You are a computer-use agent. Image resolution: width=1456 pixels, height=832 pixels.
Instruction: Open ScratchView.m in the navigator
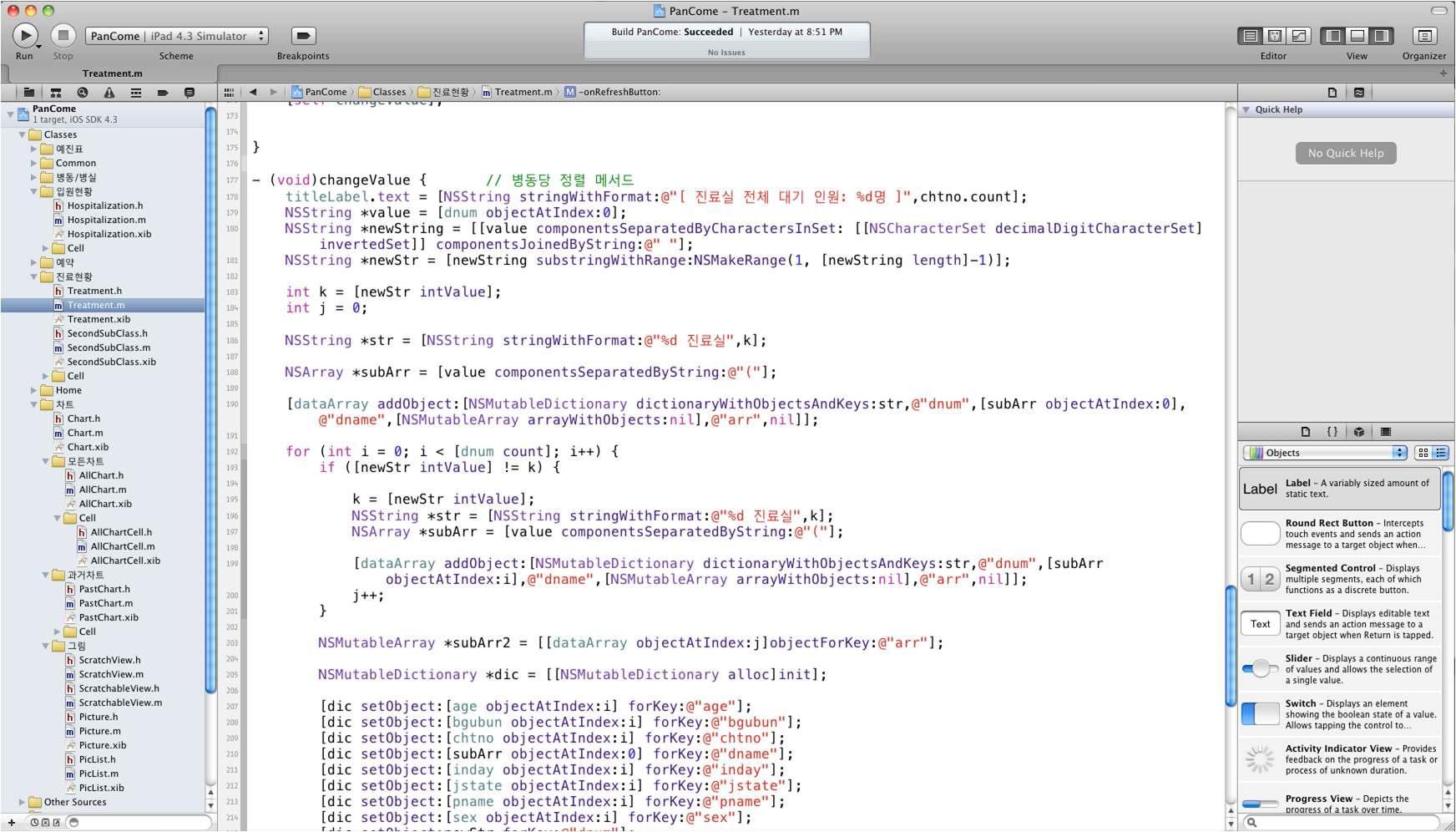point(111,674)
